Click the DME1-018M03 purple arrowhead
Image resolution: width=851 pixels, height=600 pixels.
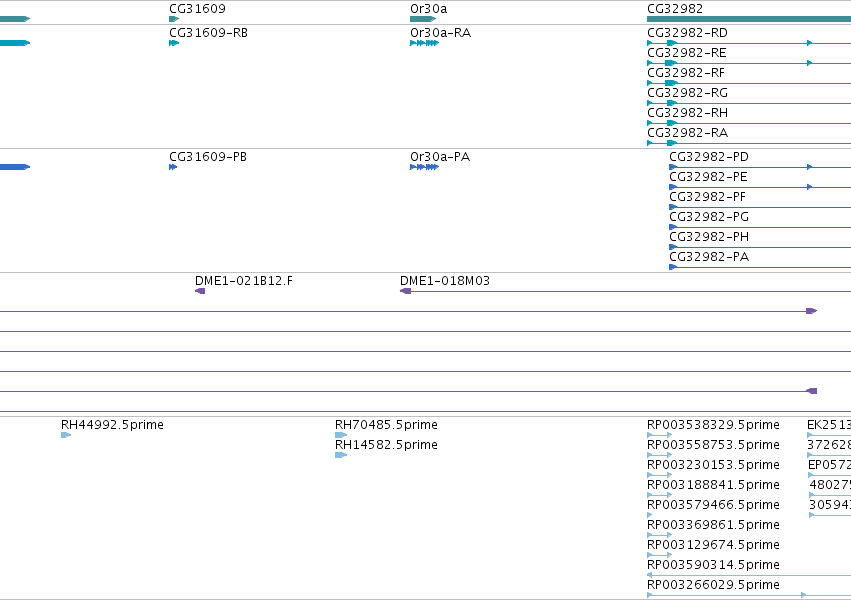[x=405, y=291]
